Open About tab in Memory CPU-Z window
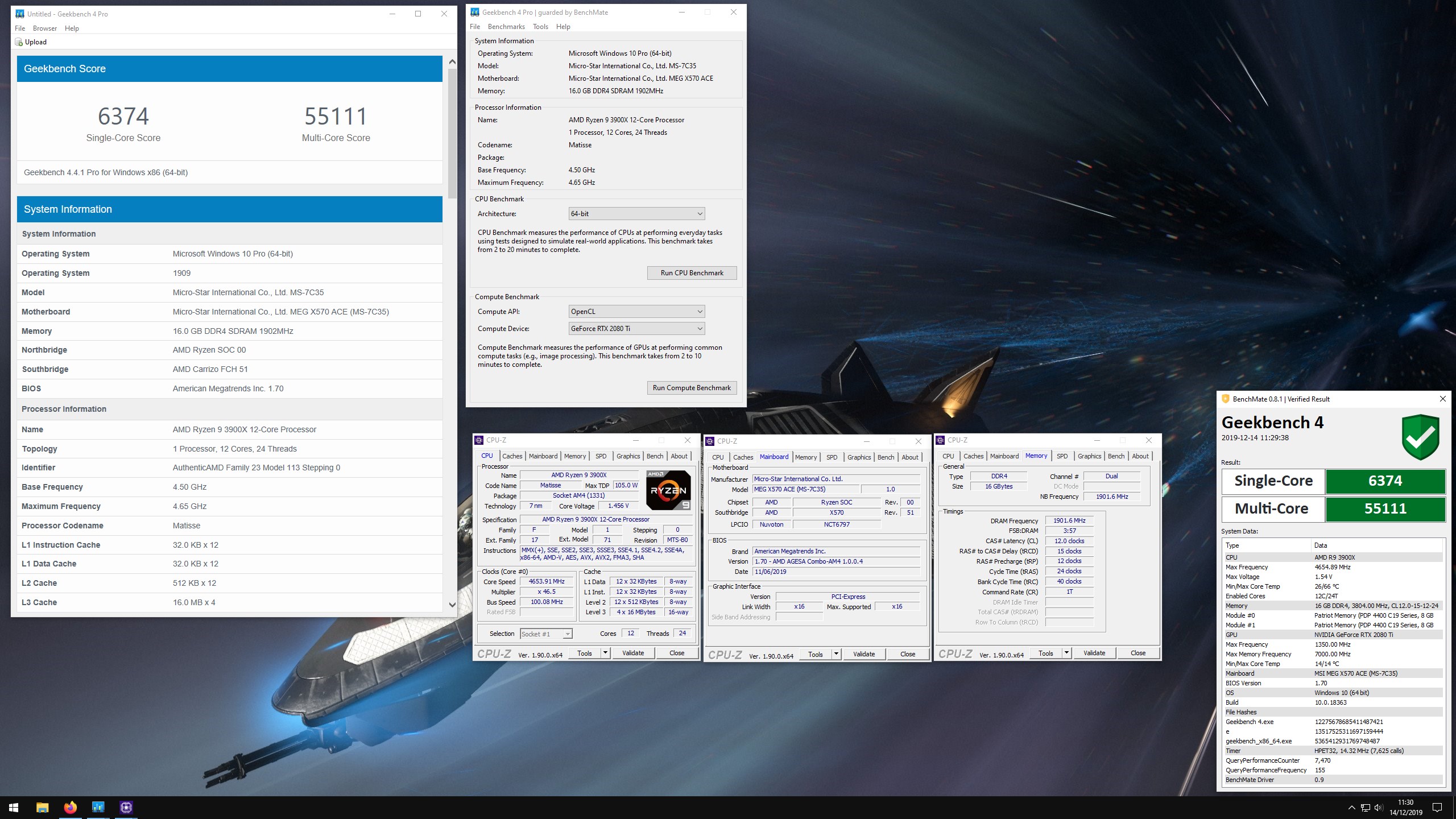 coord(1140,456)
